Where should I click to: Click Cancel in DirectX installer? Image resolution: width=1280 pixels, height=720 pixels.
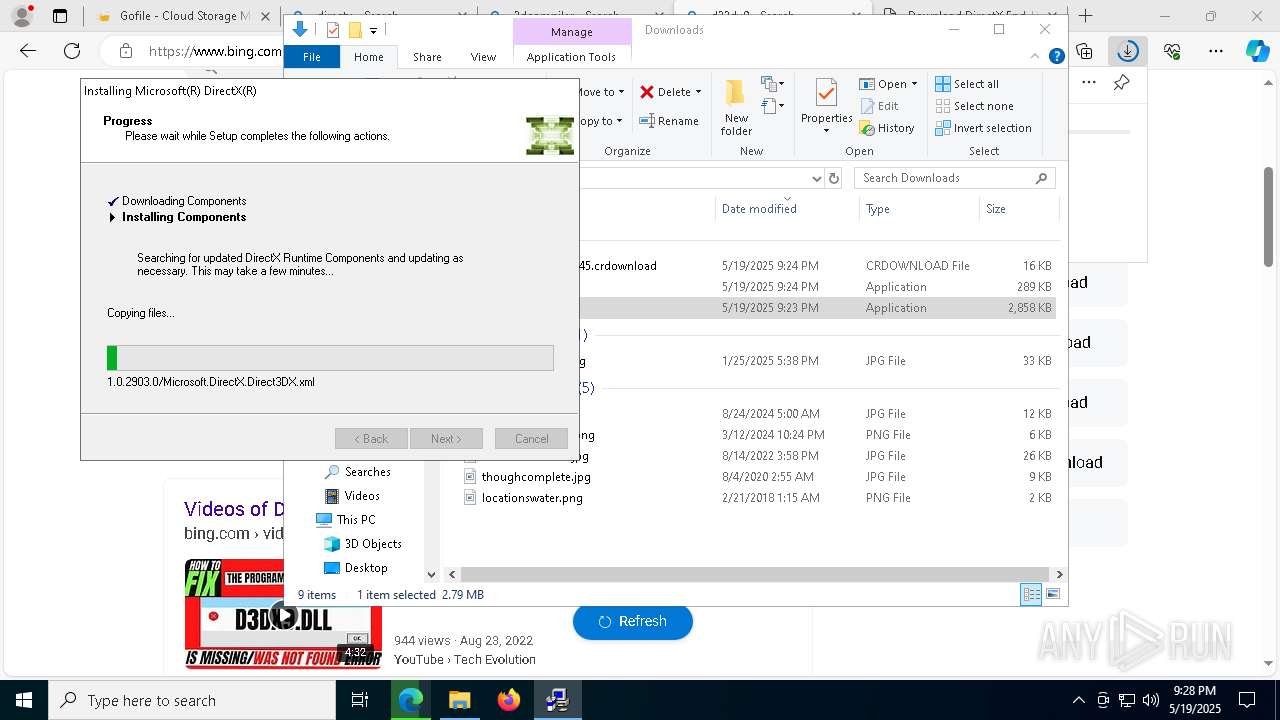[531, 439]
